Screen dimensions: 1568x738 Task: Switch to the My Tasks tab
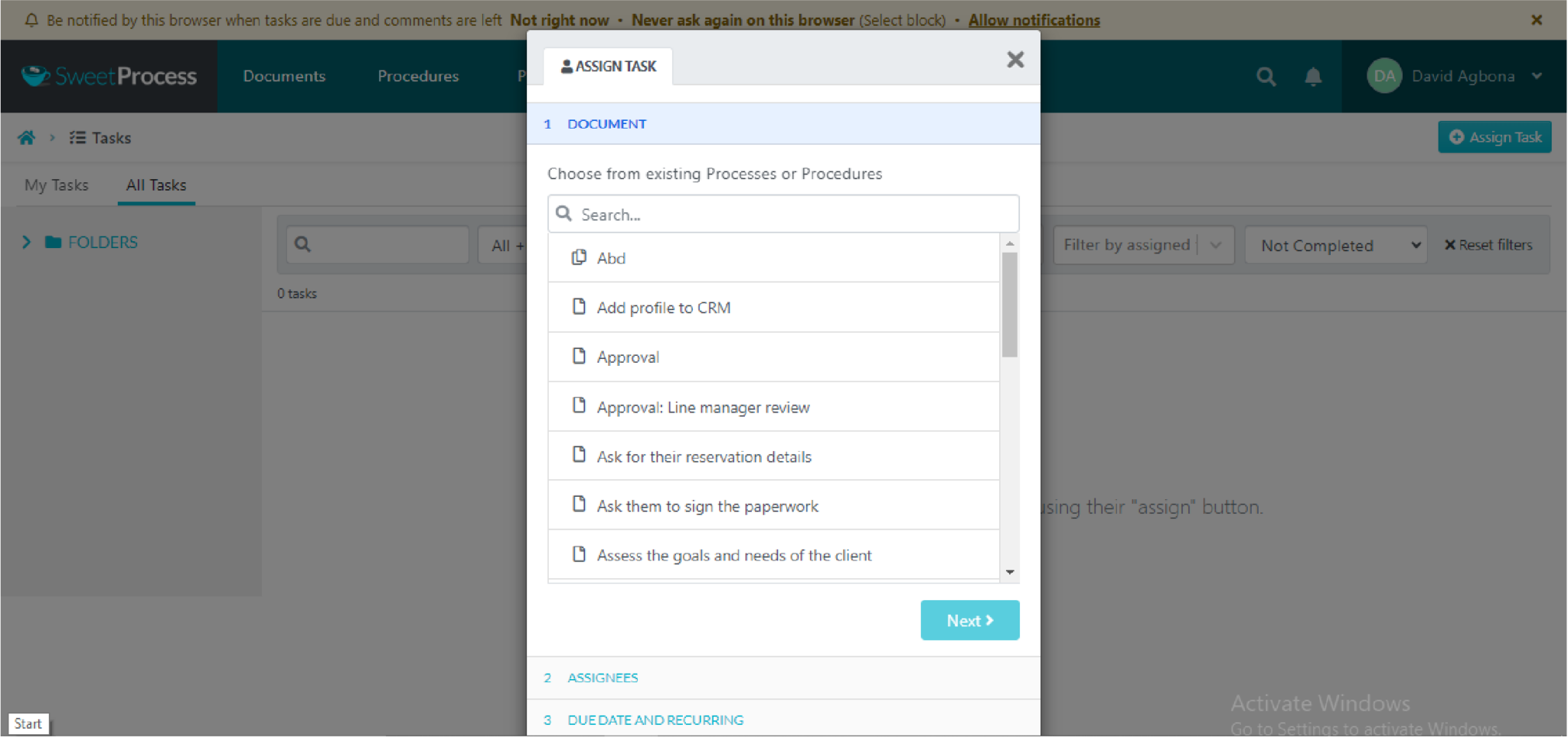[57, 185]
